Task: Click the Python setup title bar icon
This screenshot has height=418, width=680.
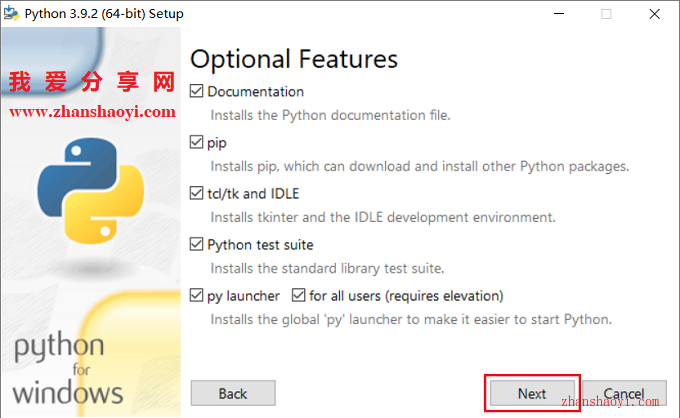Action: point(11,13)
